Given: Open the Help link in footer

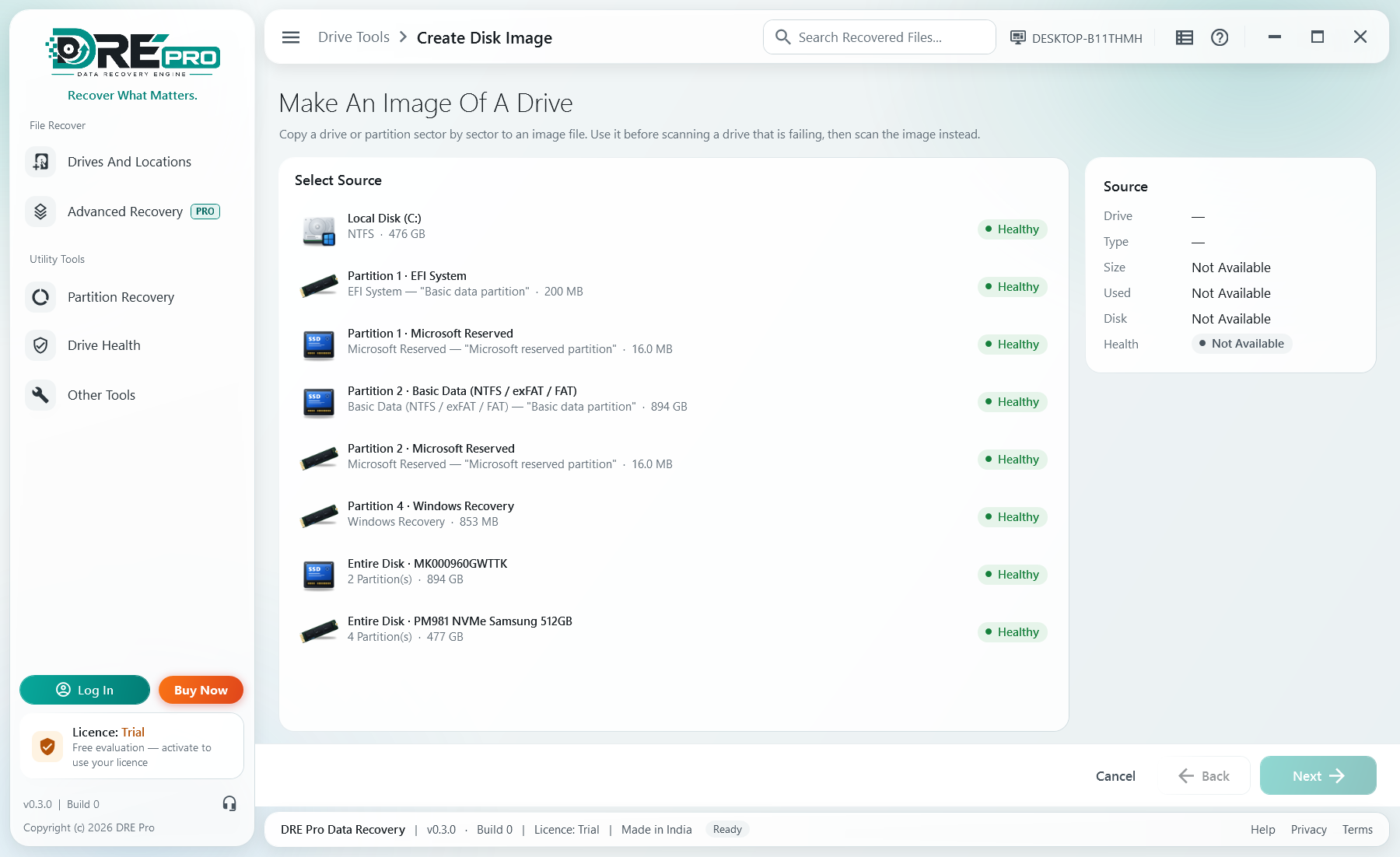Looking at the screenshot, I should coord(1262,830).
